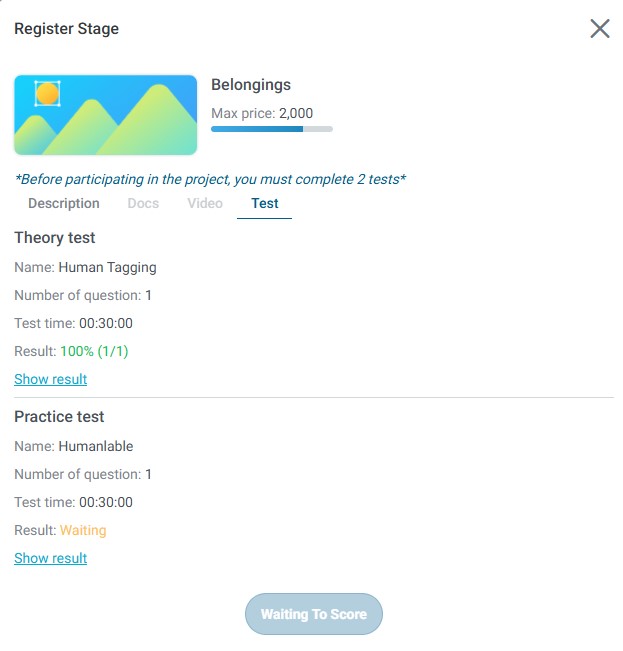The height and width of the screenshot is (651, 623).
Task: Click the Humanlable test name
Action: coord(95,446)
